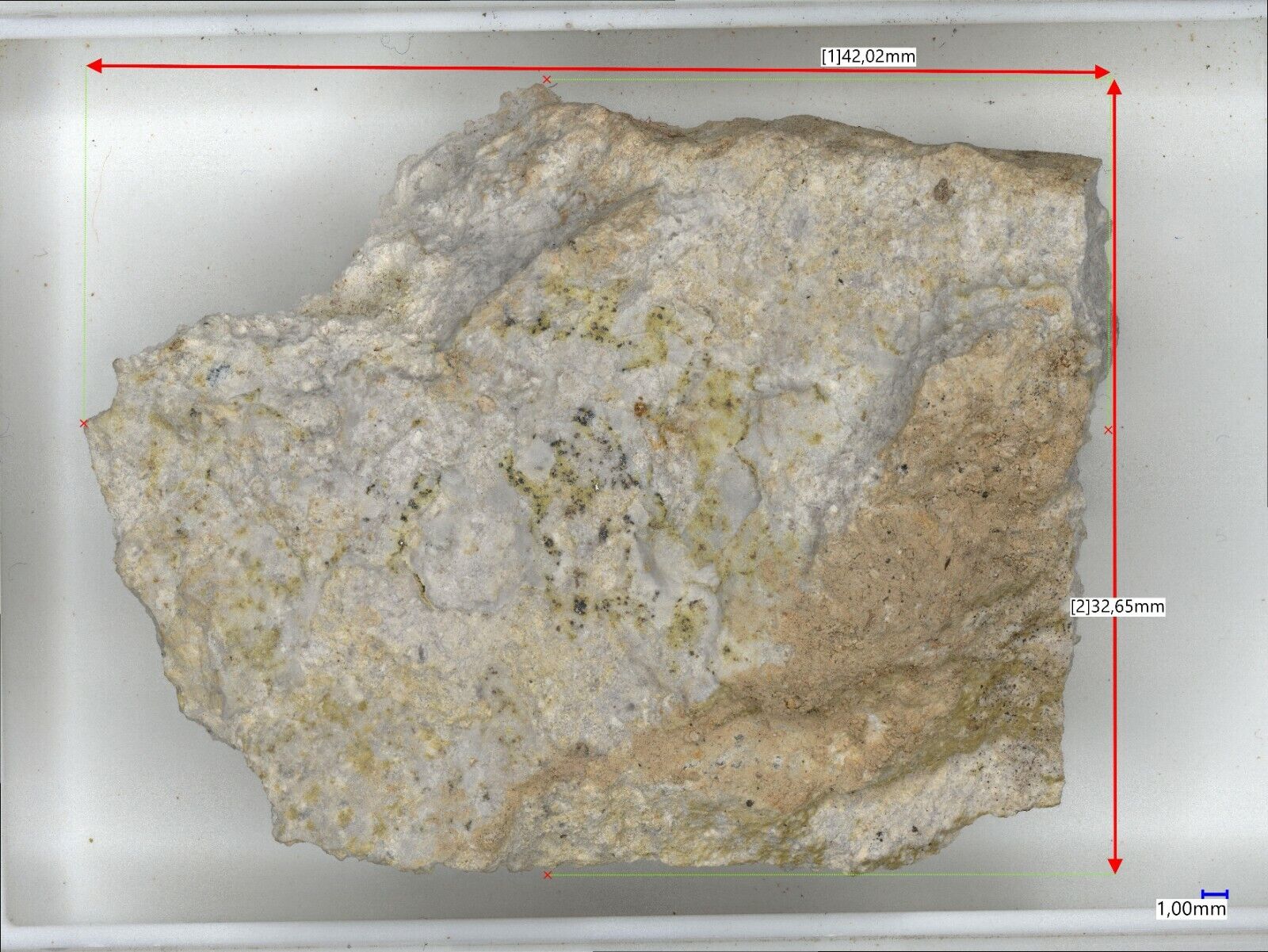Select bottom arrowhead of the vertical measurement
1268x952 pixels.
tap(1115, 866)
